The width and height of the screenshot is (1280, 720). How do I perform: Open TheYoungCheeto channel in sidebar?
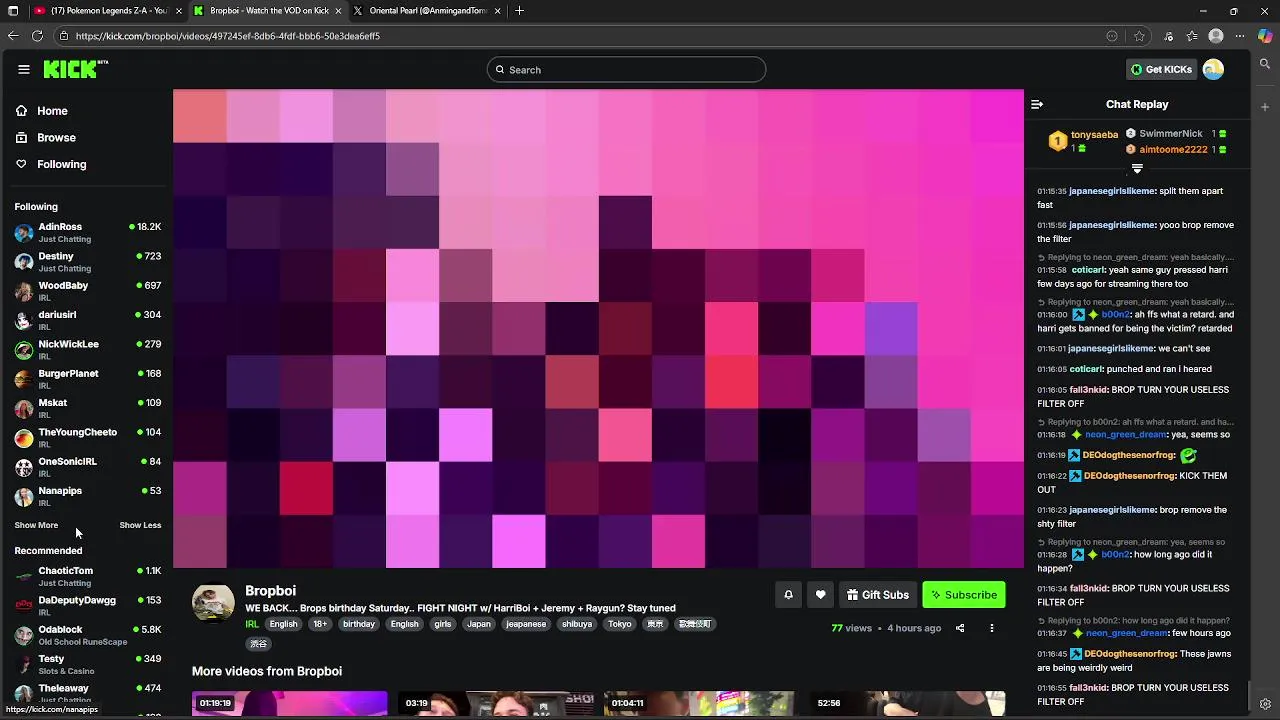[88, 437]
